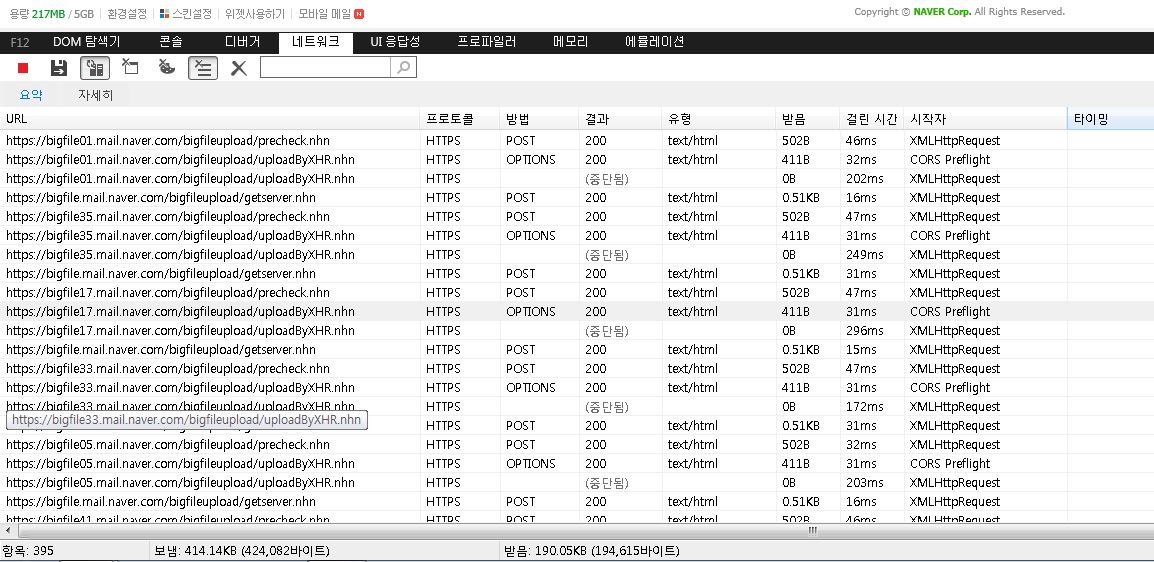Viewport: 1154px width, 562px height.
Task: Open the 스킨설정 link
Action: pos(185,13)
